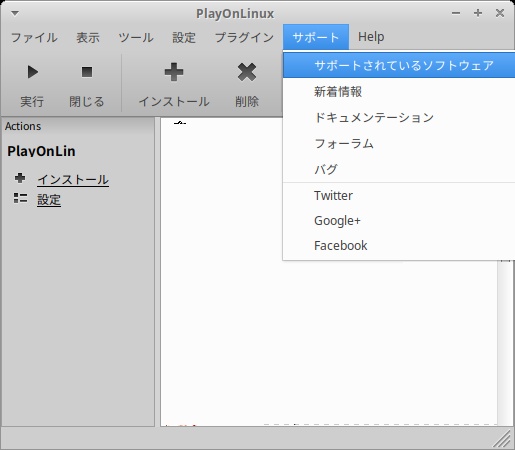Click the Run (実行) play icon
Viewport: 515px width, 450px height.
coord(32,72)
